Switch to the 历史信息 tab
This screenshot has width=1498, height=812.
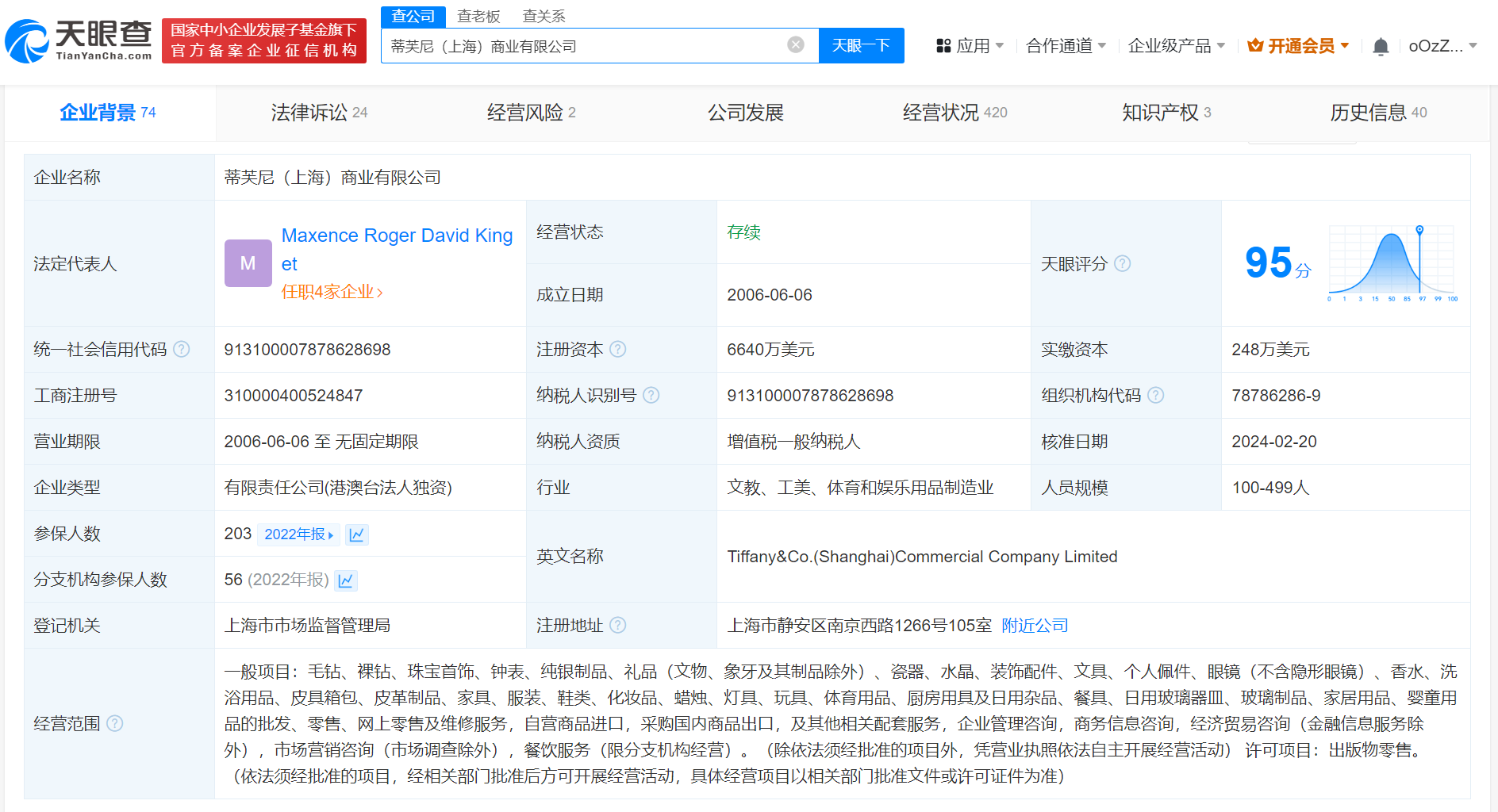pyautogui.click(x=1378, y=113)
